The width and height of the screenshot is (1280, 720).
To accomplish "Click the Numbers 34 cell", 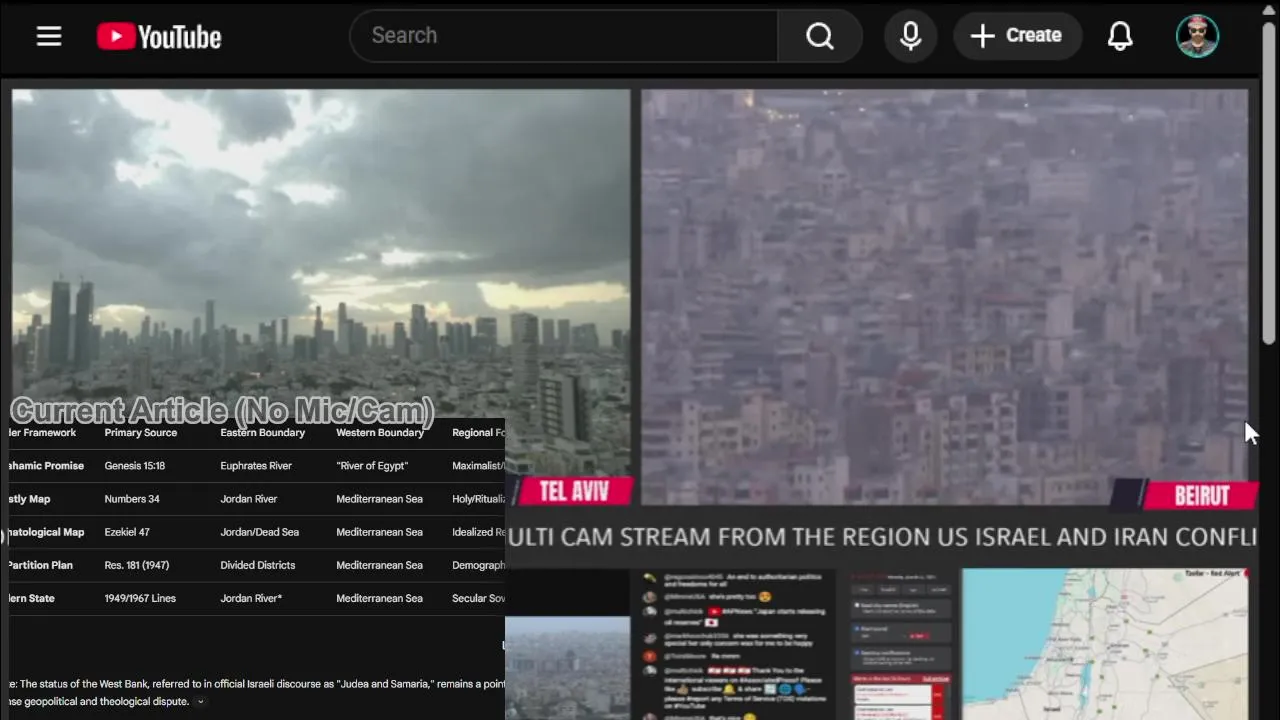I will point(132,499).
